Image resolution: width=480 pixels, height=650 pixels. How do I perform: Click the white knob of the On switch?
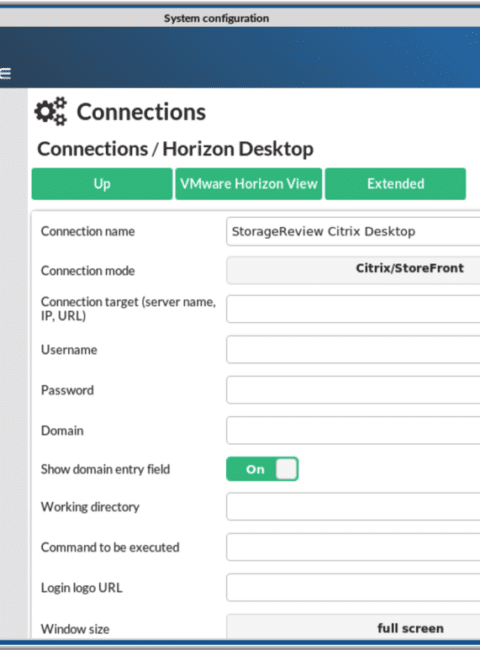(x=286, y=469)
